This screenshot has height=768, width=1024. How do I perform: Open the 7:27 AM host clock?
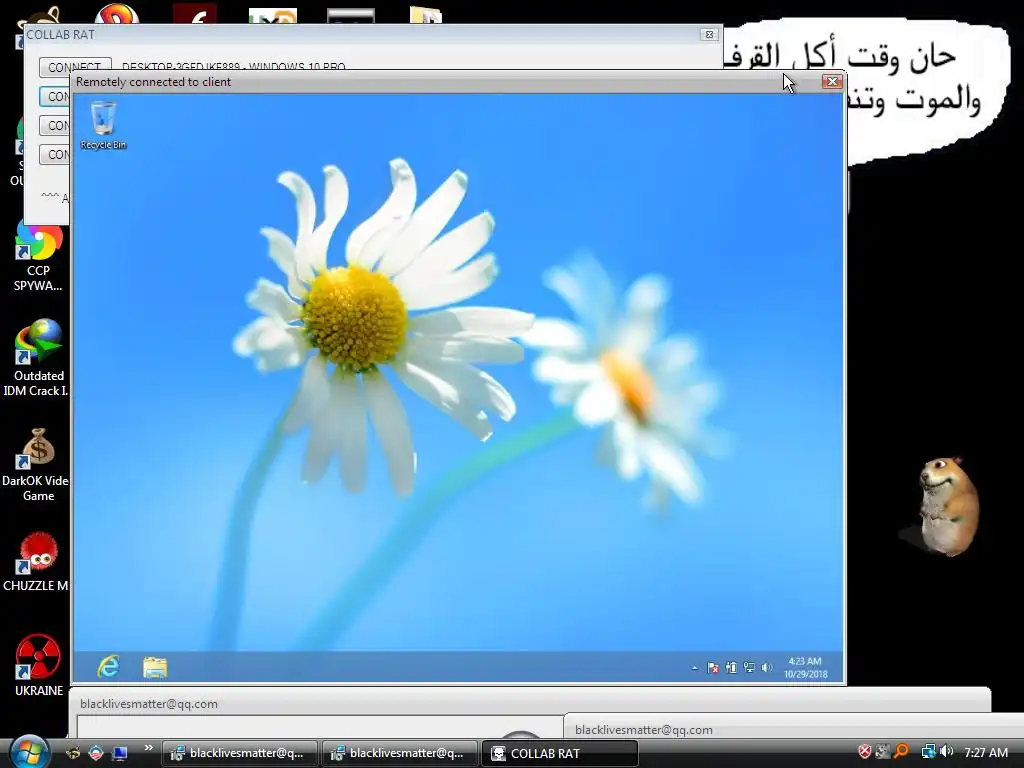[x=985, y=752]
